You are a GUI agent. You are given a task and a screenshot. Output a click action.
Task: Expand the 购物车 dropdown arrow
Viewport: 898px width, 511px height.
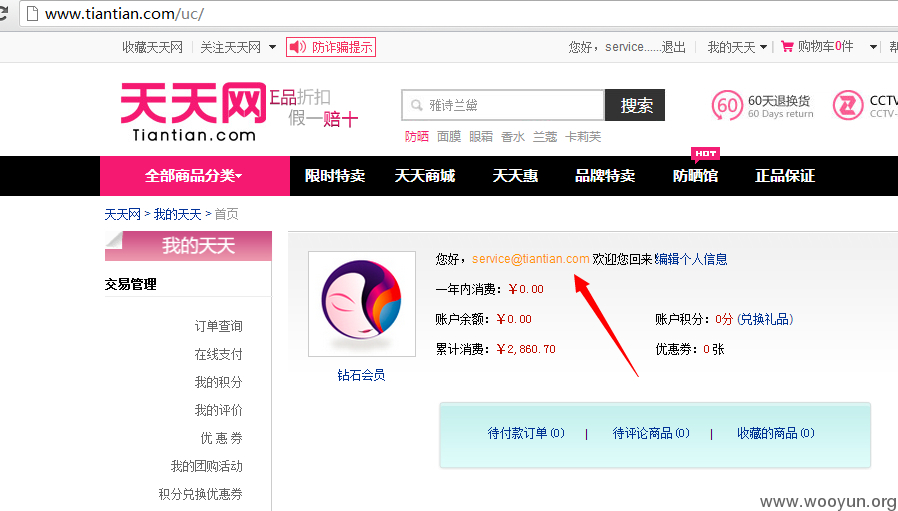(873, 47)
